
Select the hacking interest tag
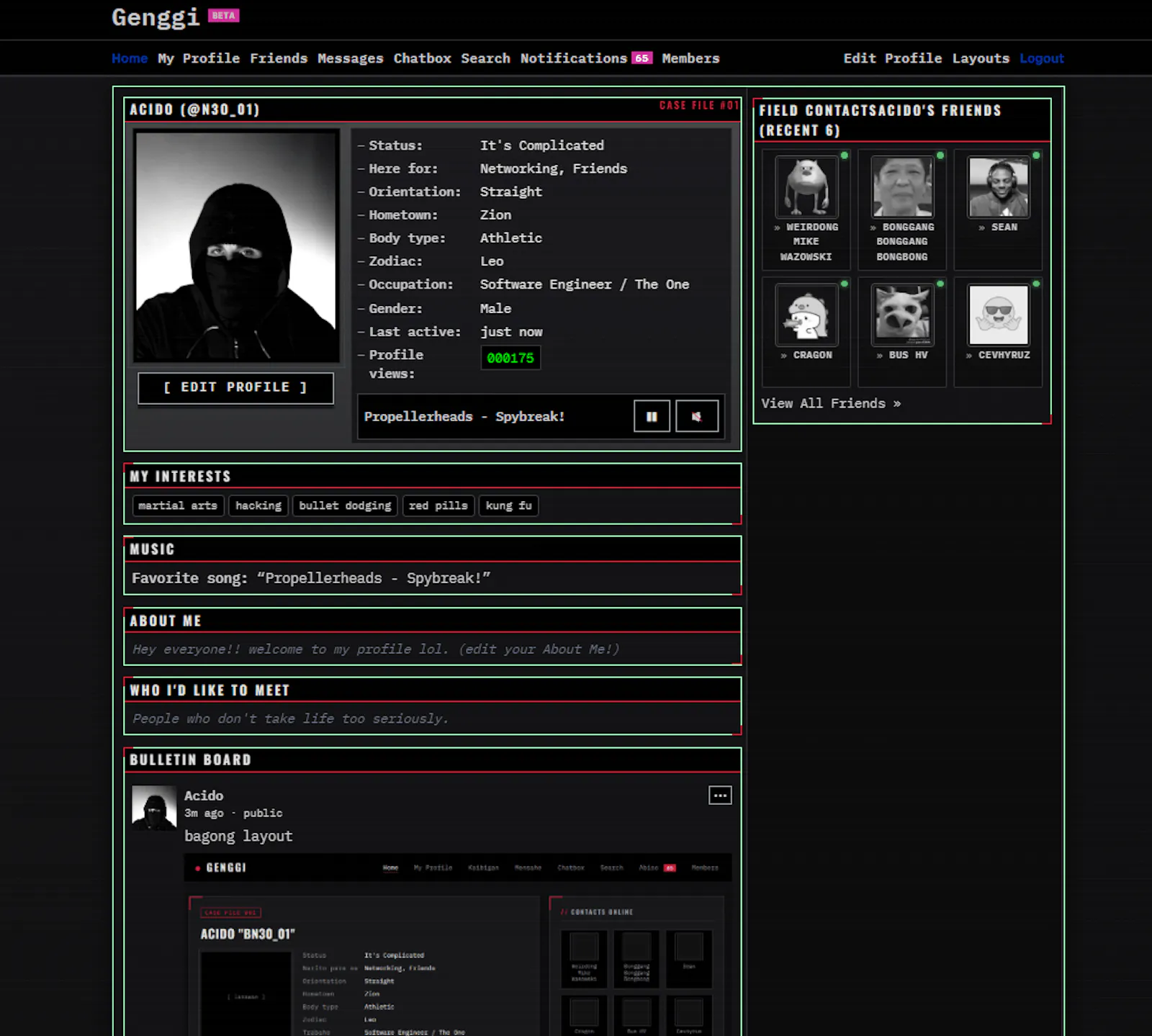[258, 505]
